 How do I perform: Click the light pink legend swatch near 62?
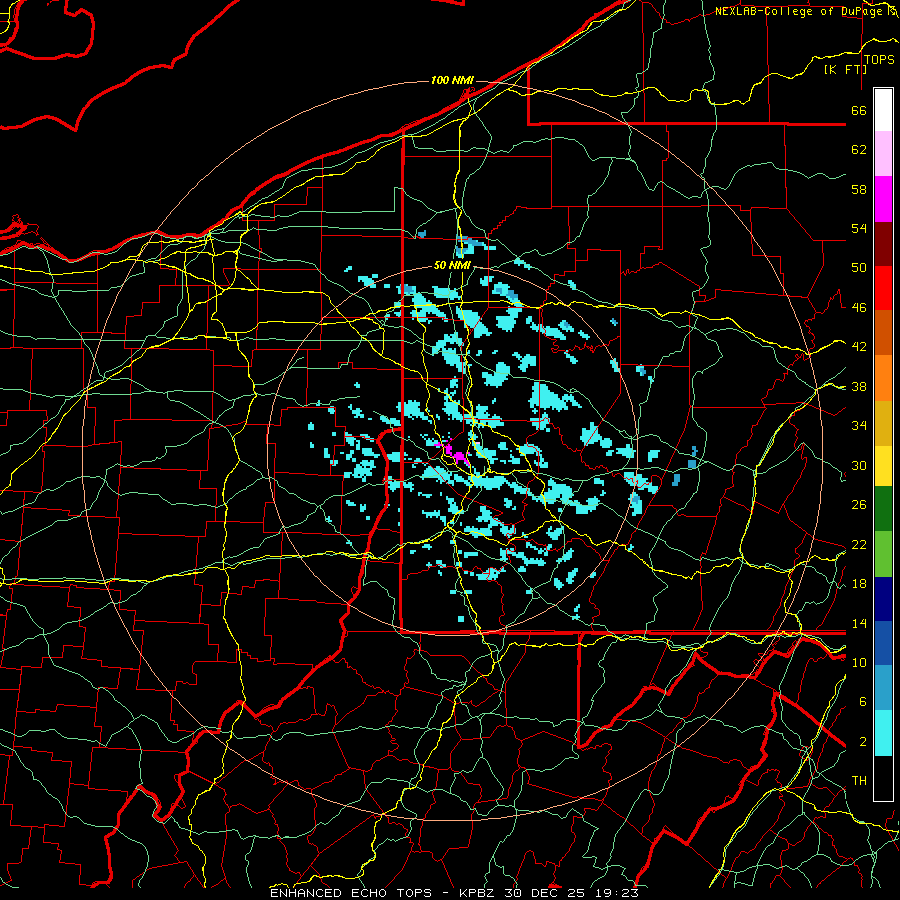pos(883,153)
